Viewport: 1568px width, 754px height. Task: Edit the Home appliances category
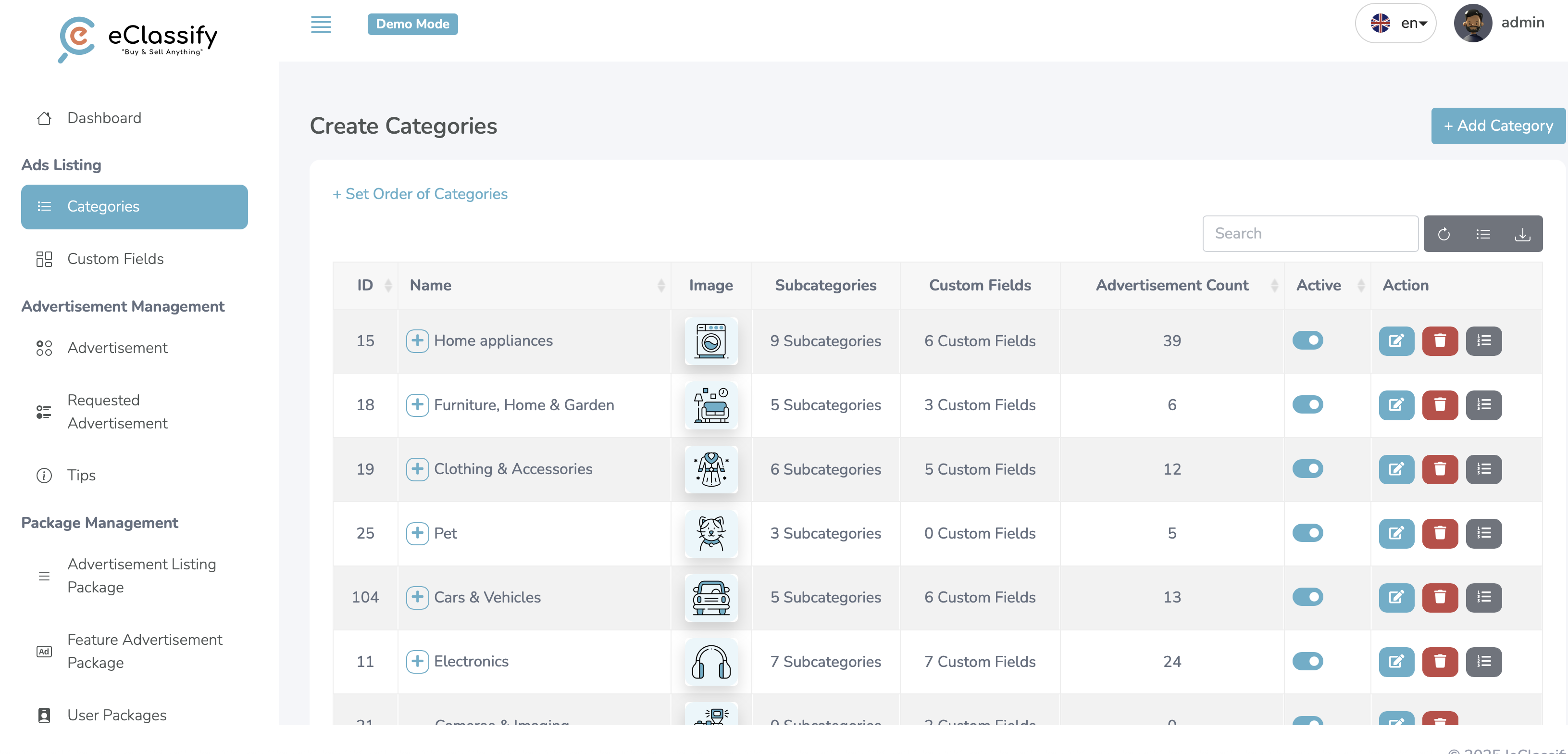[1396, 340]
